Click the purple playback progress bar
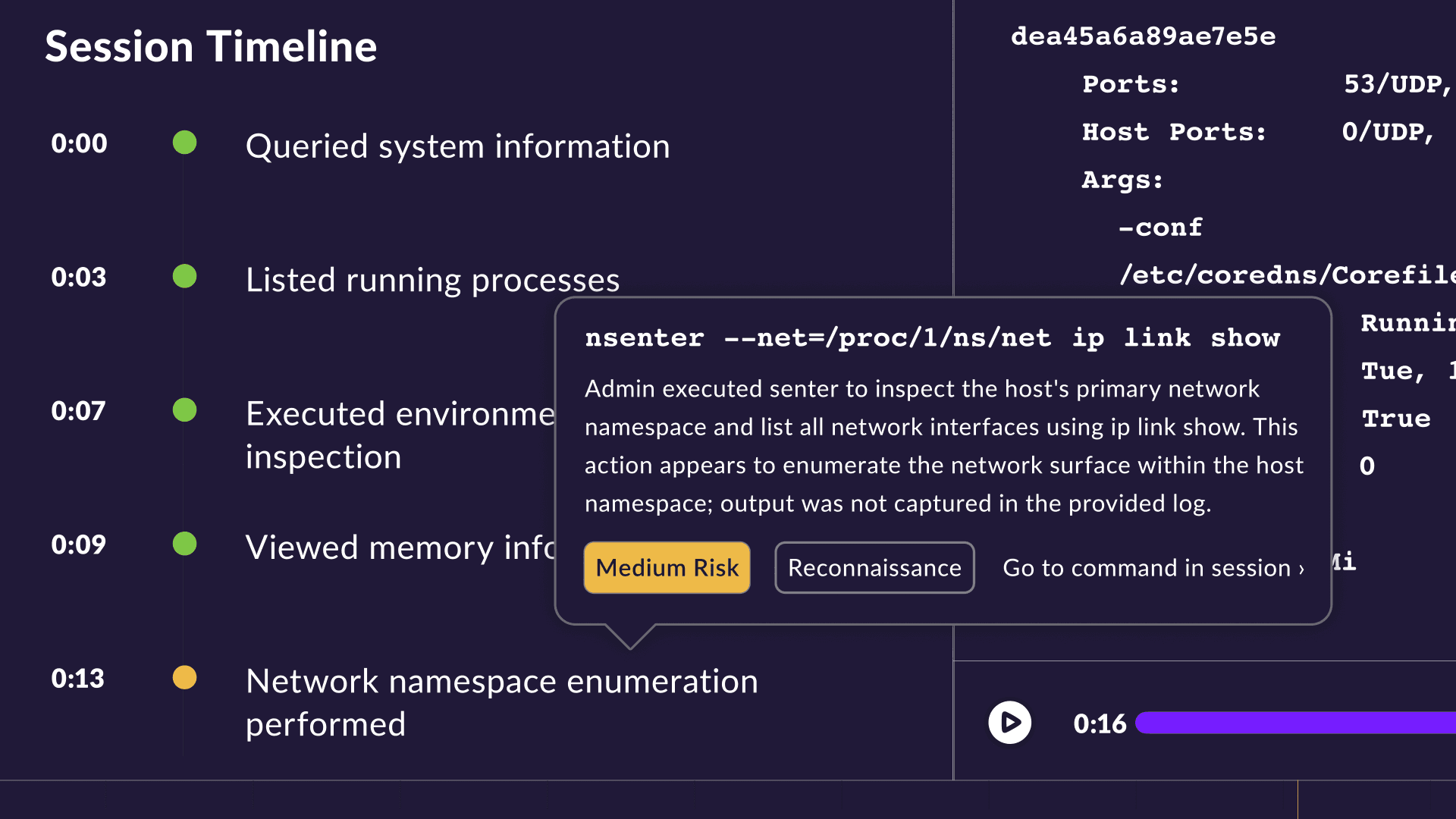The image size is (1456, 819). (x=1295, y=723)
